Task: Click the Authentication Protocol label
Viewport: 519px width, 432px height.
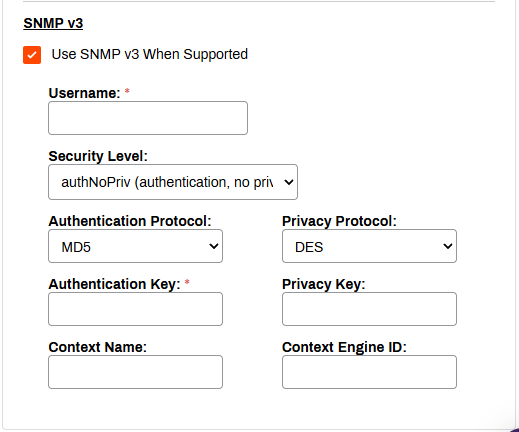Action: (130, 221)
